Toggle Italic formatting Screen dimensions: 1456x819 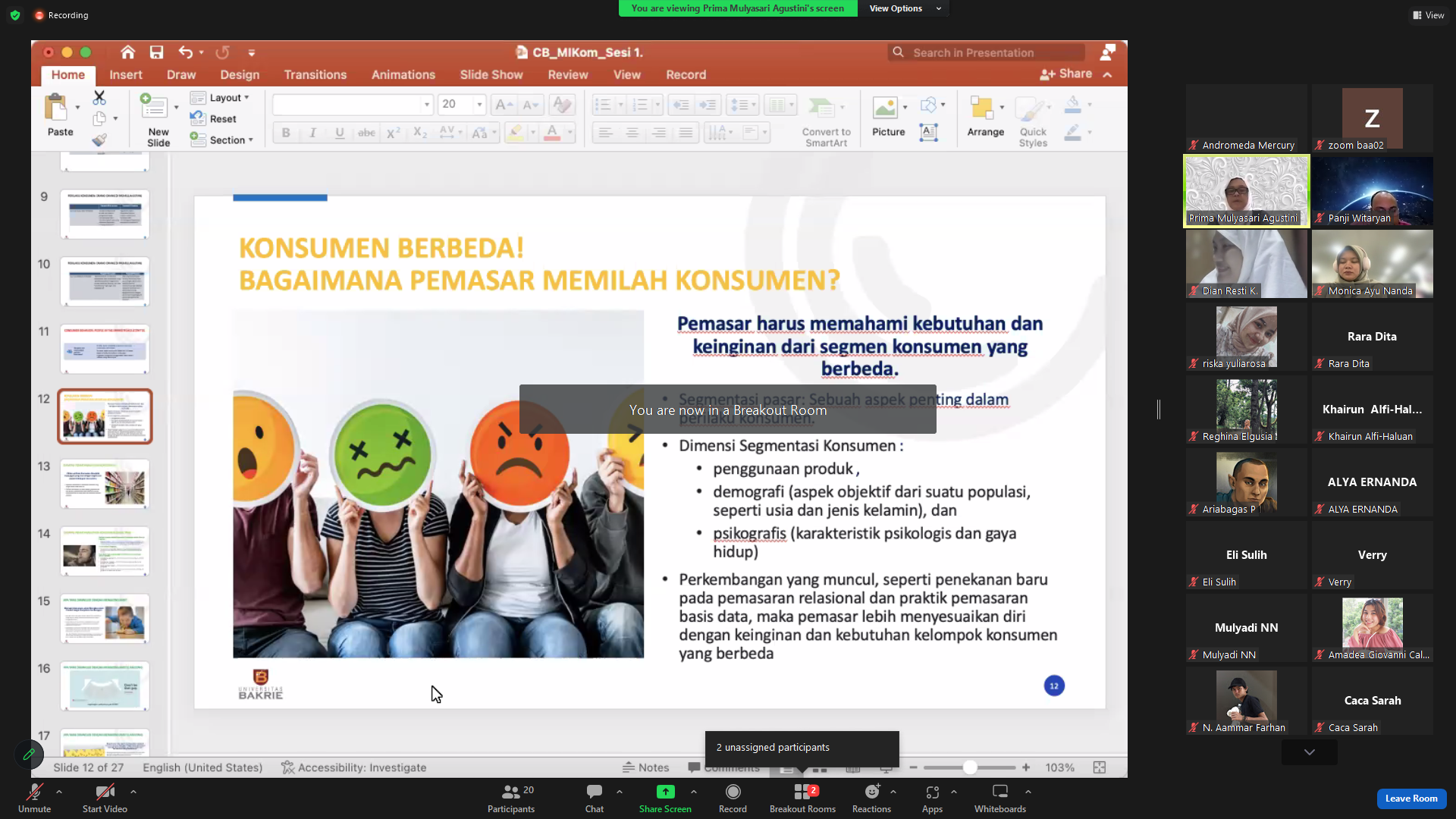pos(312,133)
